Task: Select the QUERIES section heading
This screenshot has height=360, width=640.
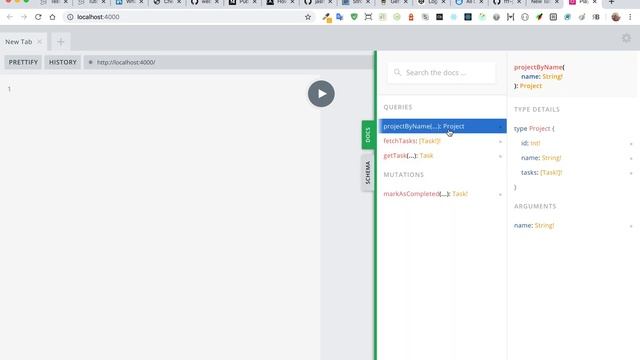Action: [x=398, y=107]
